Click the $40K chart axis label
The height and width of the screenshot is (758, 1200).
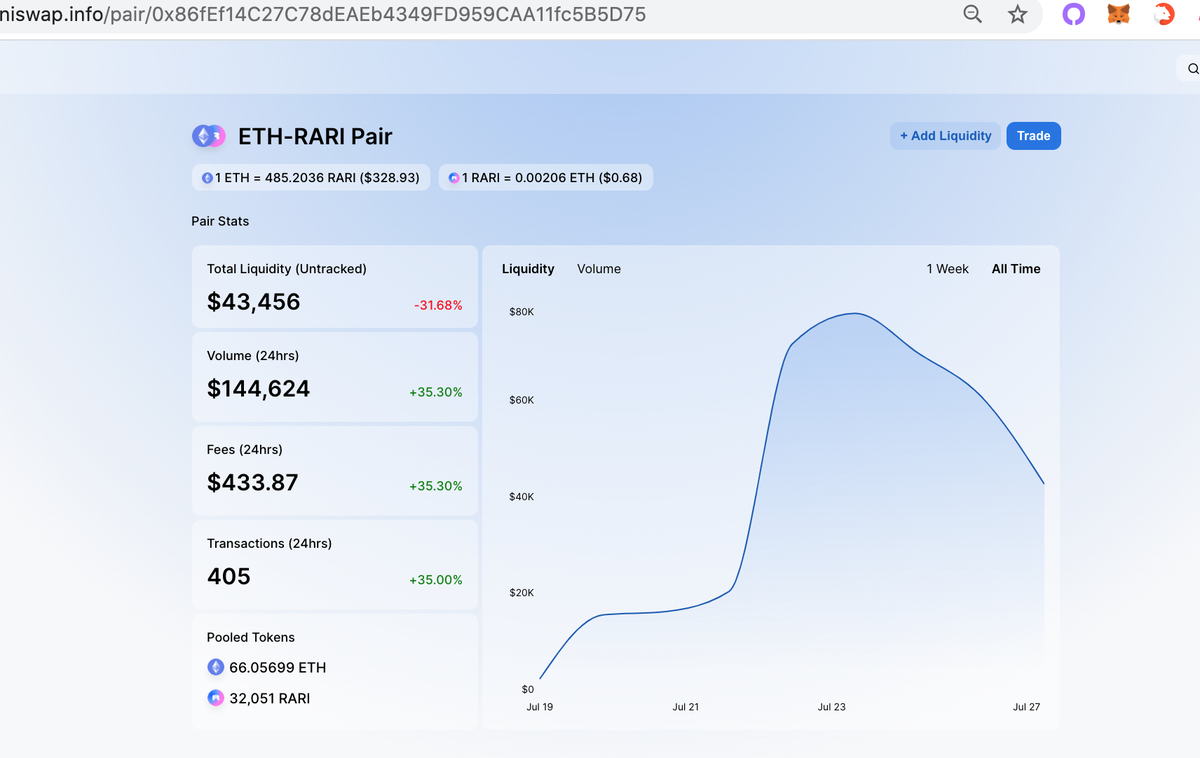click(521, 496)
